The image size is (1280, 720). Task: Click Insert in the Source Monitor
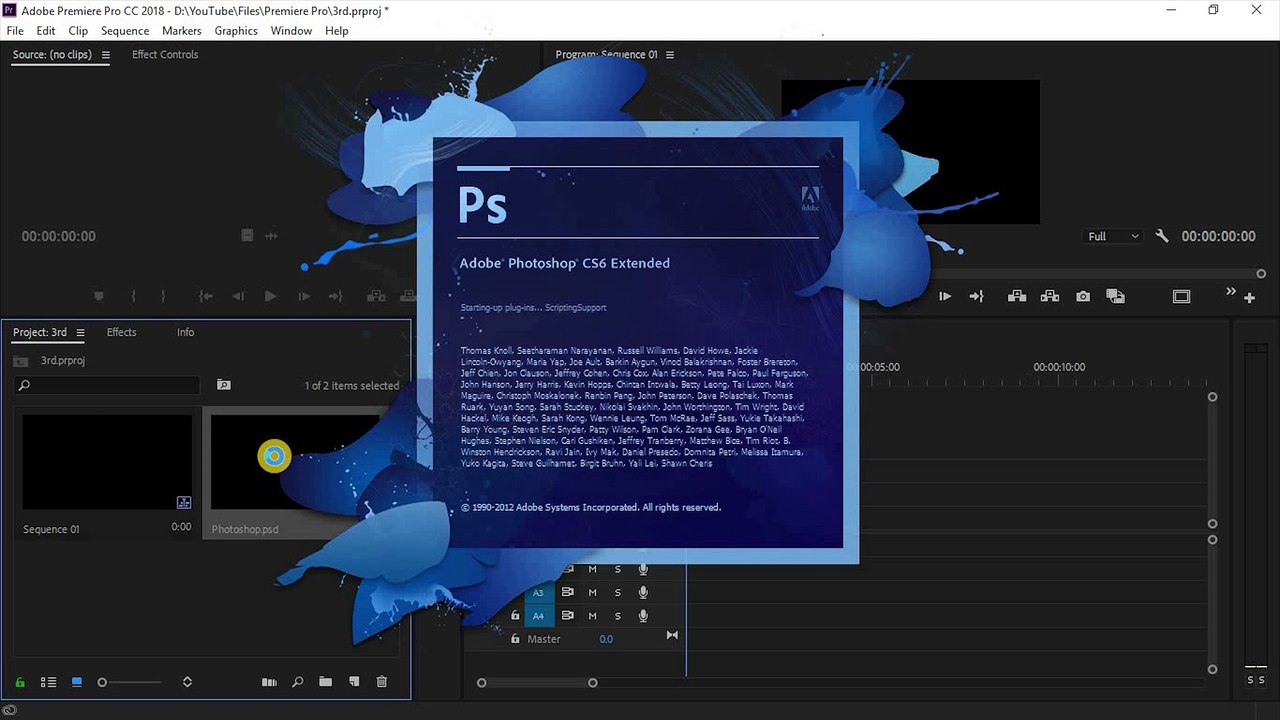pos(376,296)
